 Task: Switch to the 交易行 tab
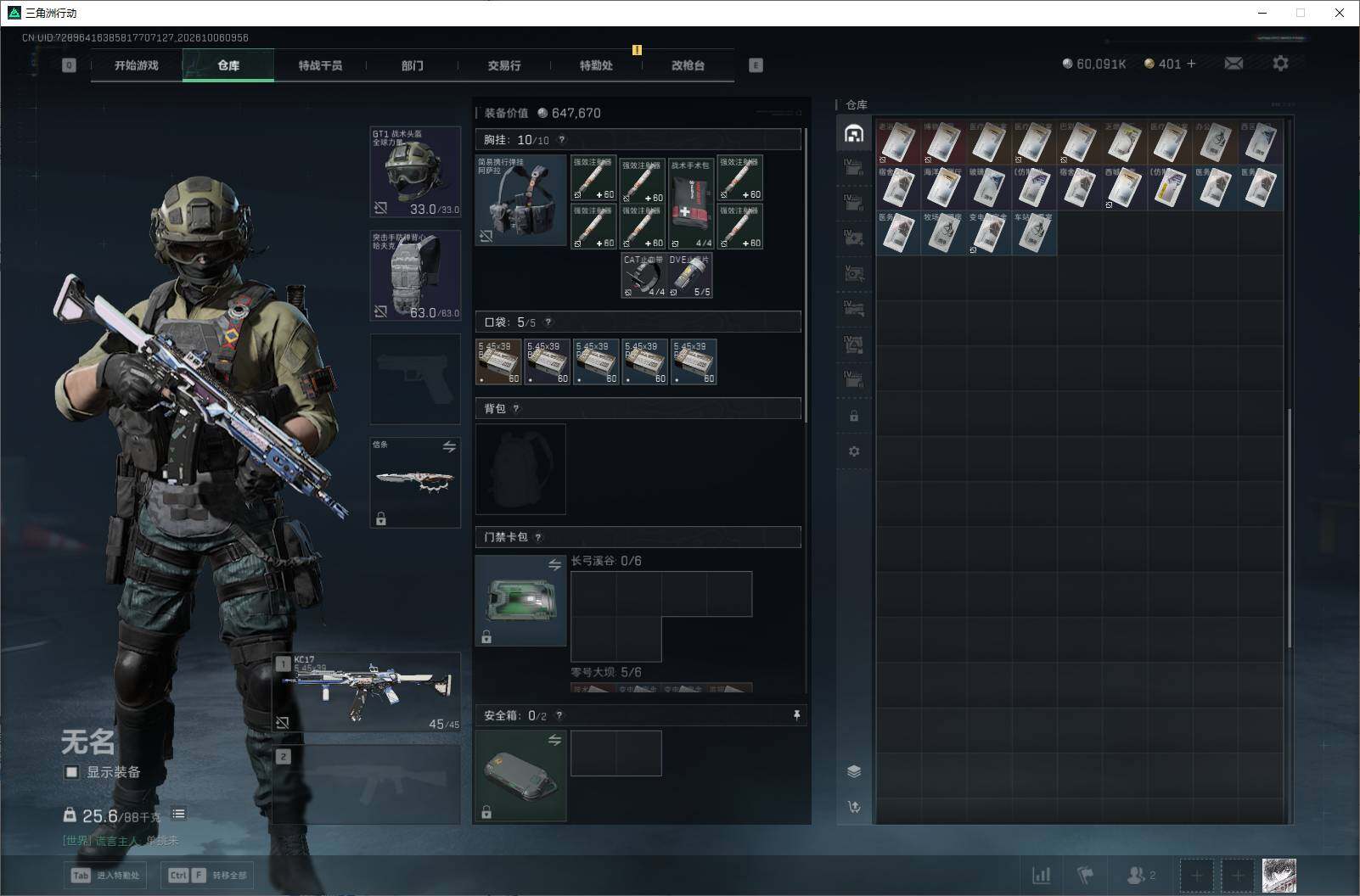coord(503,65)
